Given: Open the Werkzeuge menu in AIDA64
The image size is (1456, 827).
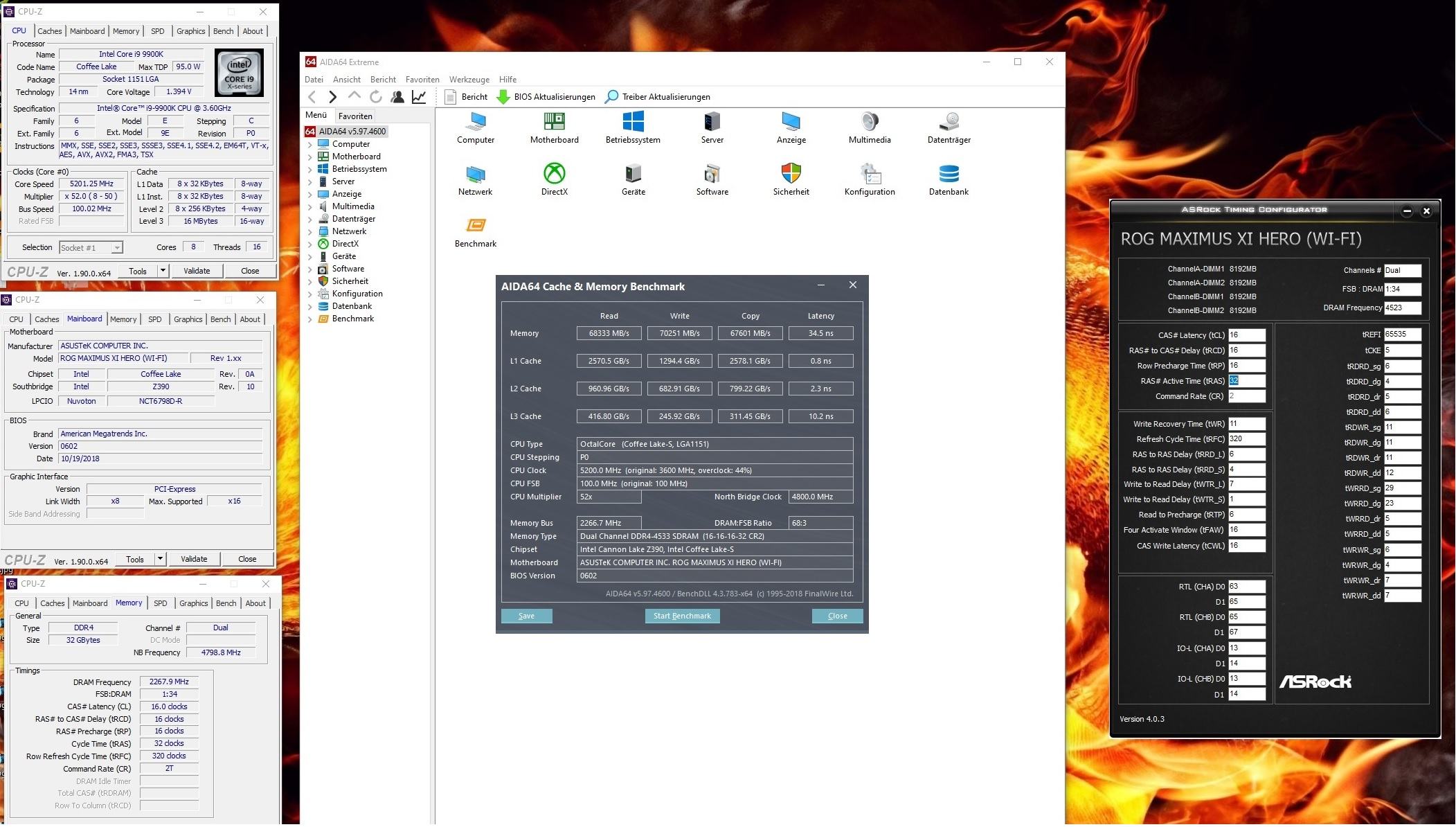Looking at the screenshot, I should (469, 80).
